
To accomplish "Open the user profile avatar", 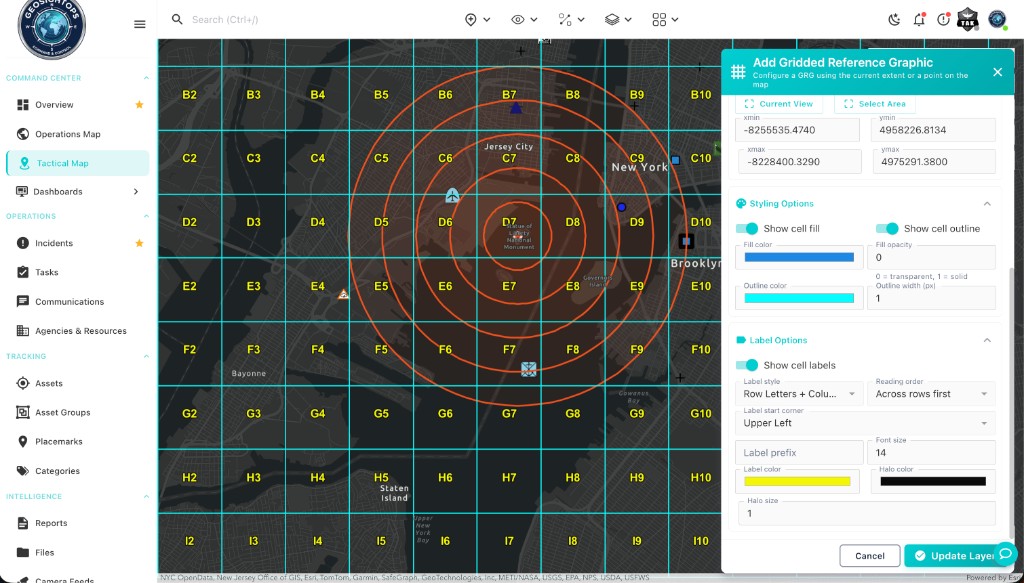I will [x=997, y=20].
